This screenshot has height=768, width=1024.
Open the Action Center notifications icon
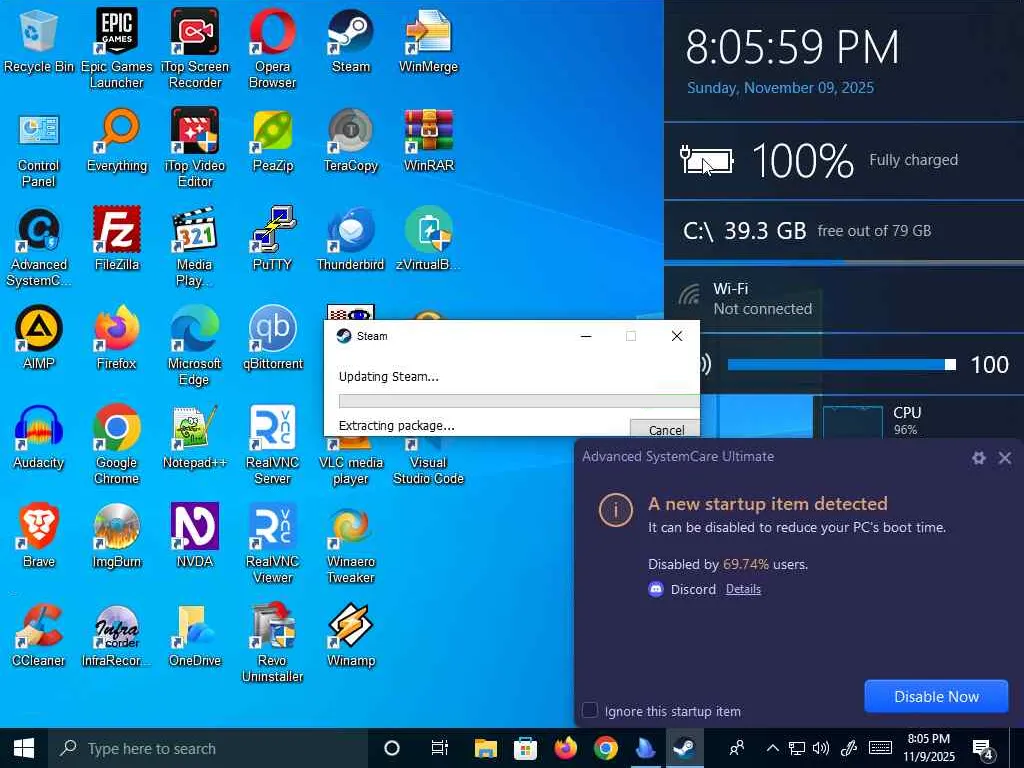point(983,750)
